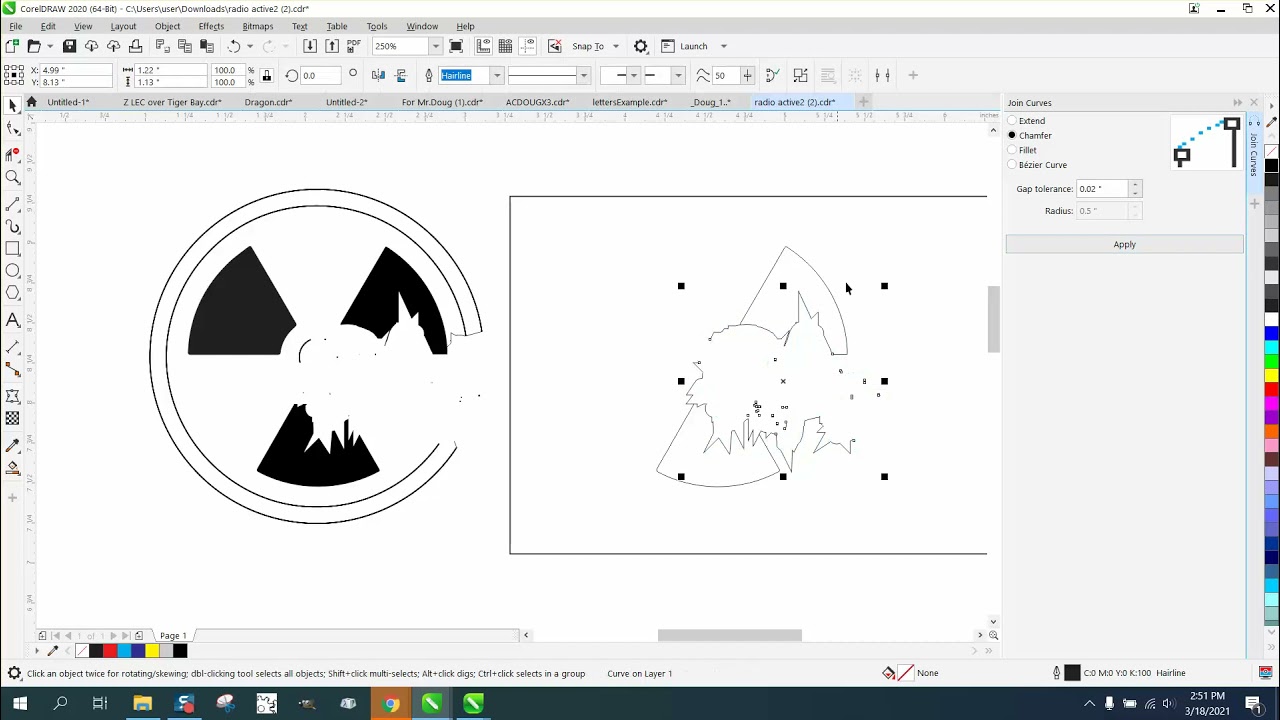Viewport: 1280px width, 720px height.
Task: Open the Effects menu
Action: tap(211, 26)
